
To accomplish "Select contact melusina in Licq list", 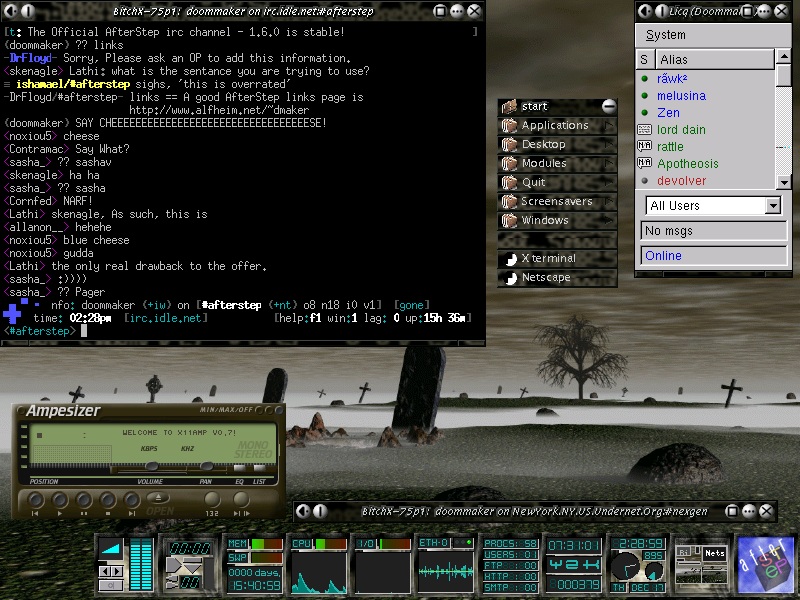I will 681,96.
